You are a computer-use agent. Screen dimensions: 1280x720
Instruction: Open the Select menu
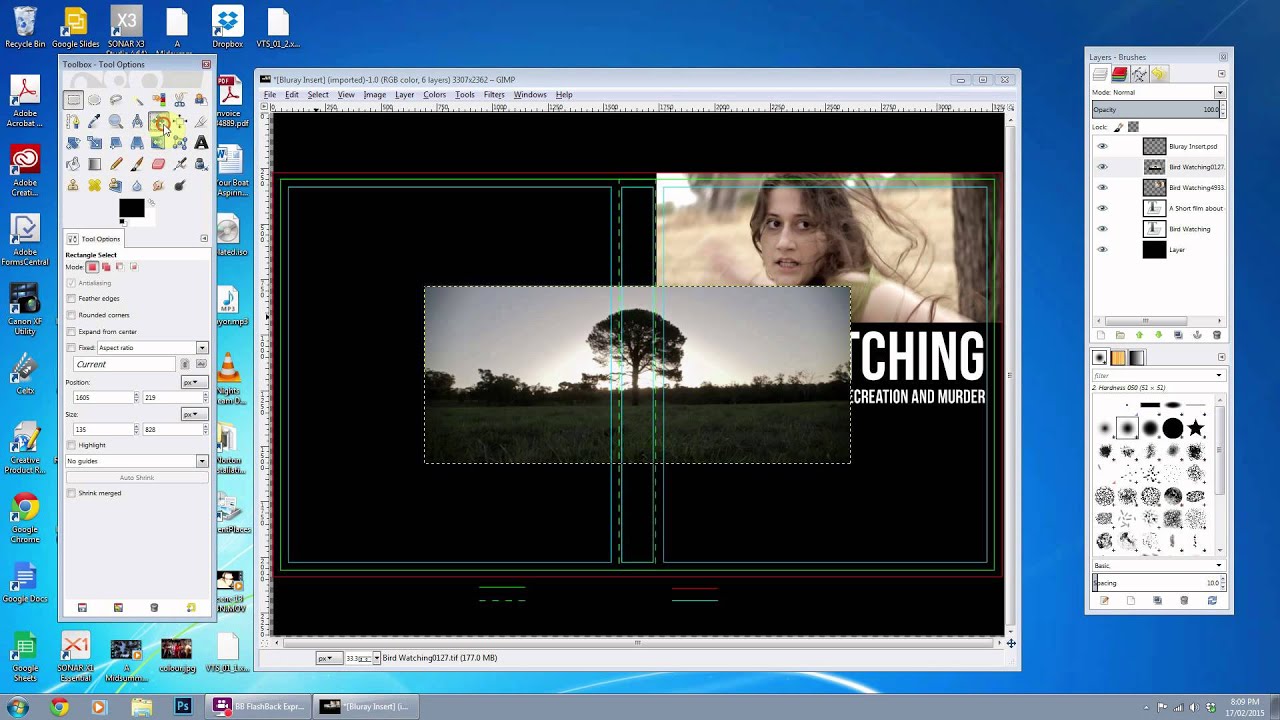coord(318,95)
